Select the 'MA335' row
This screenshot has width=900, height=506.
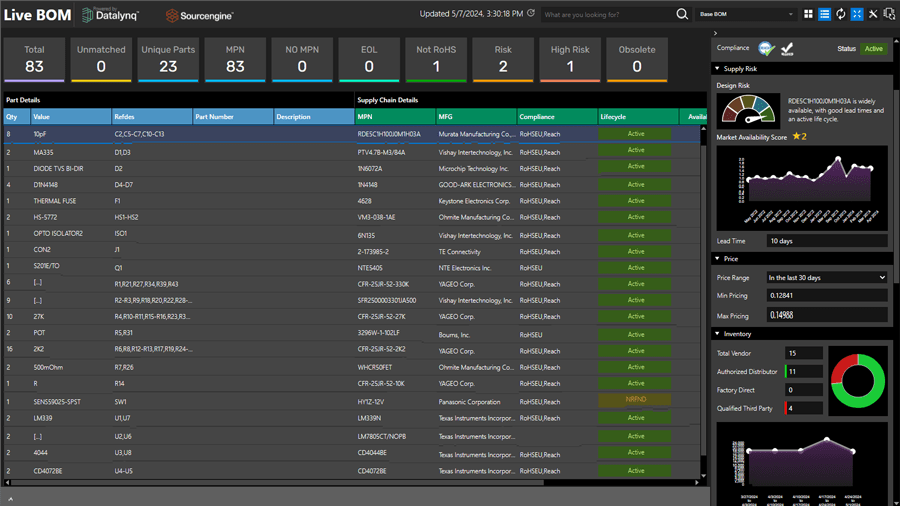[351, 152]
